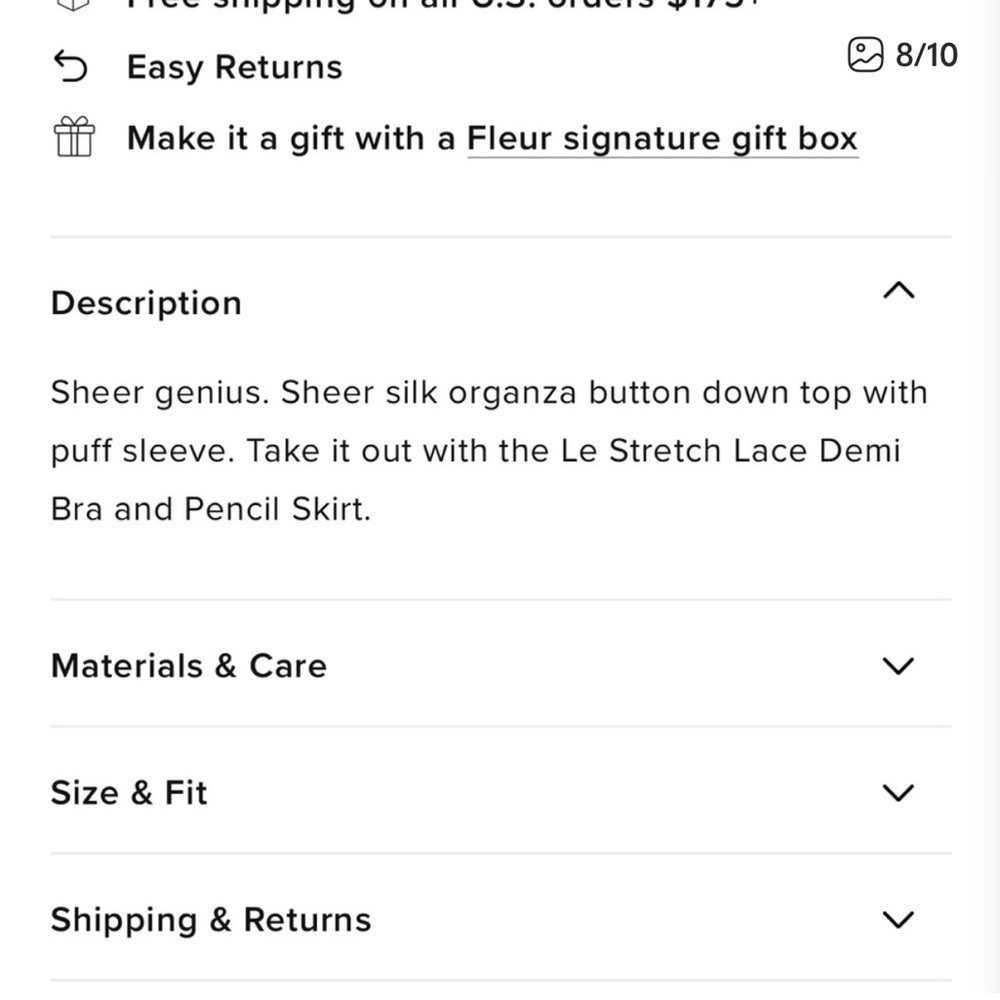1000x1000 pixels.
Task: Expand the Materials & Care chevron
Action: tap(899, 666)
